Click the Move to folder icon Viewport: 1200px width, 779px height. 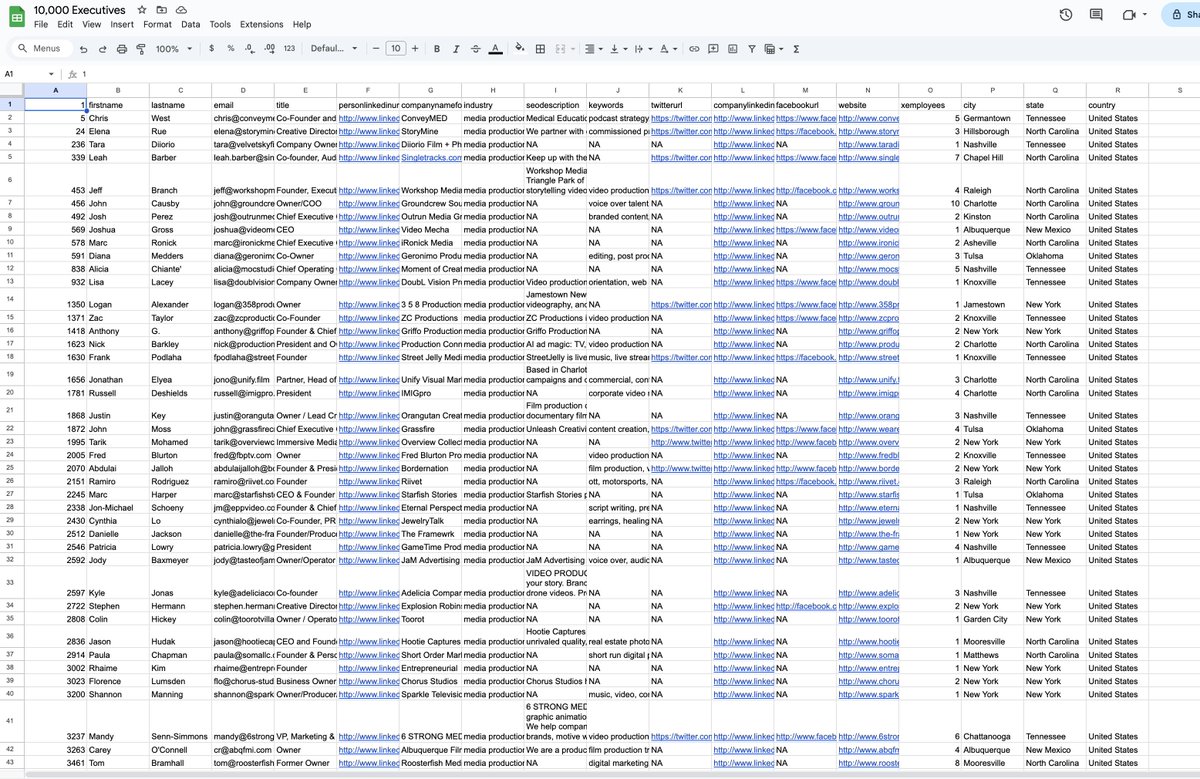162,9
